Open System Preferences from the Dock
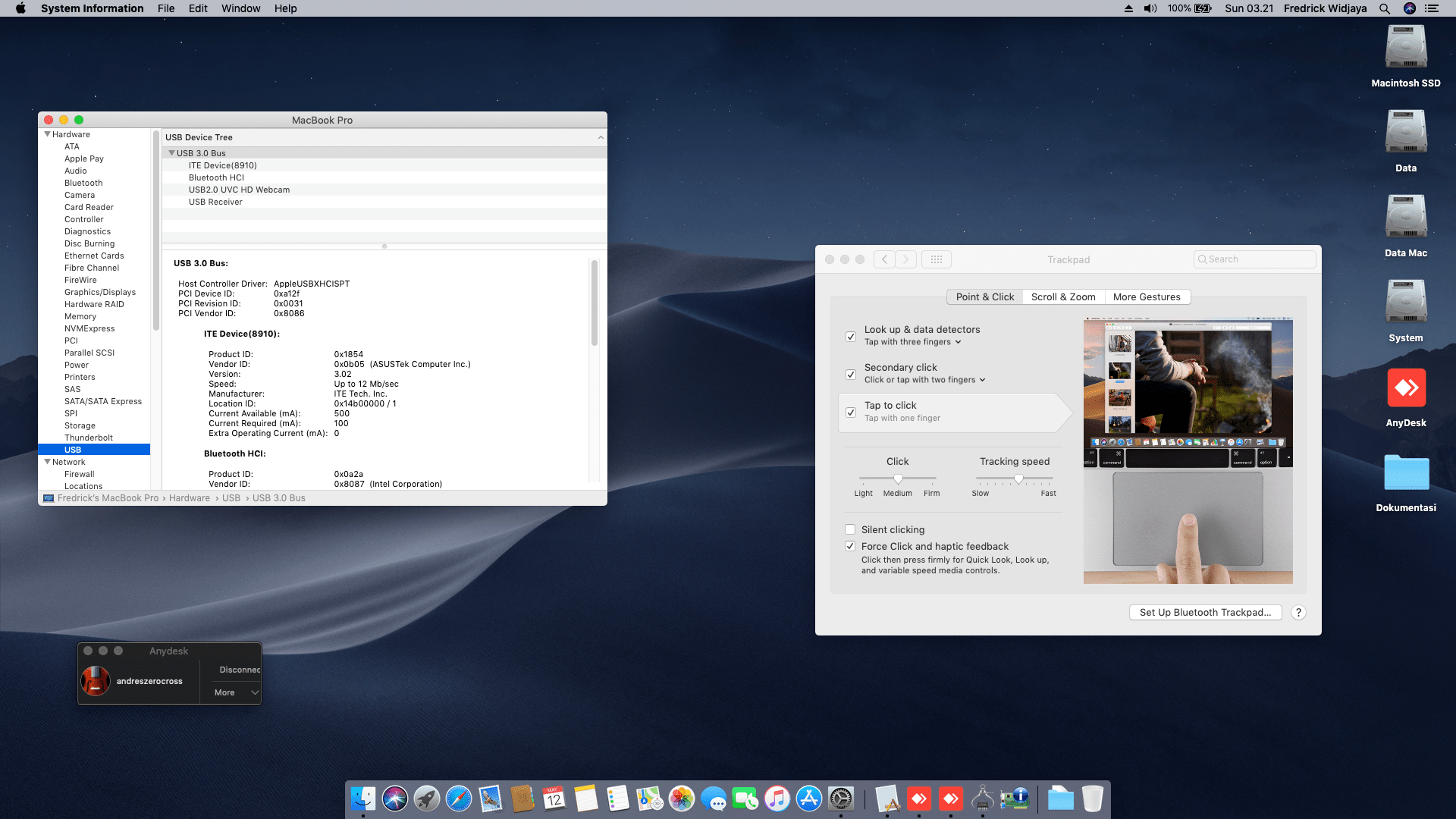The width and height of the screenshot is (1456, 819). (841, 799)
